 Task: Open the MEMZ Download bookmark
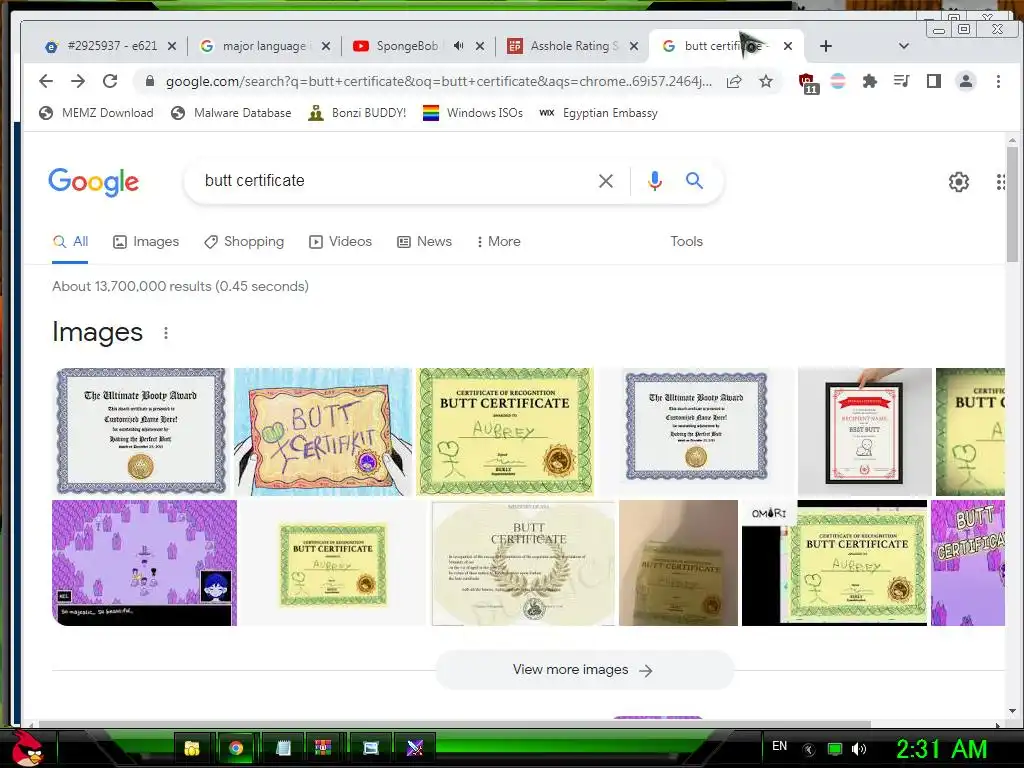click(96, 113)
